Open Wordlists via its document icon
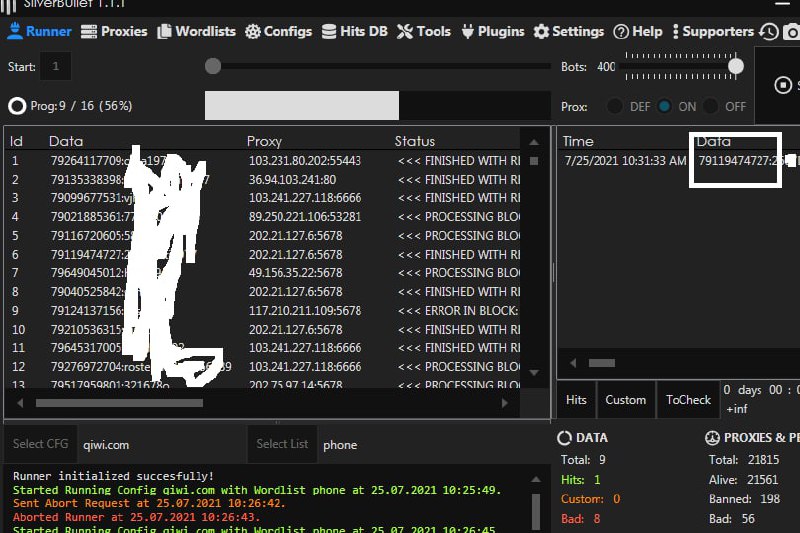Image resolution: width=800 pixels, height=533 pixels. (164, 31)
